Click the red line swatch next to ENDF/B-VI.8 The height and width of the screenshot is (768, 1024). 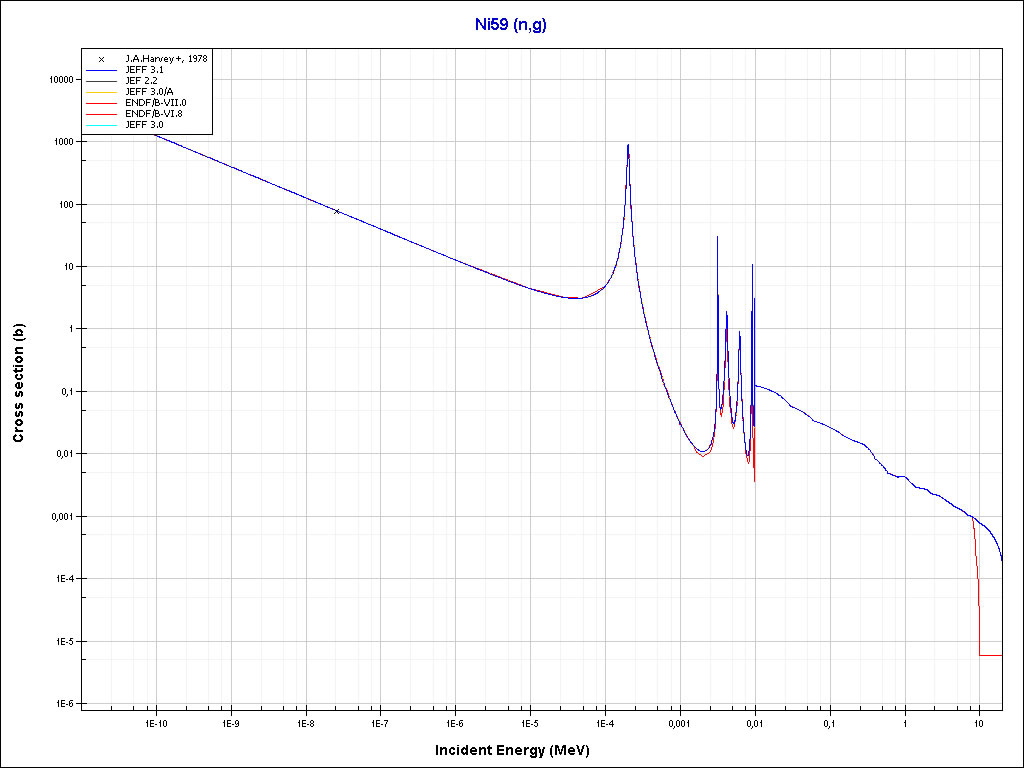[x=101, y=114]
